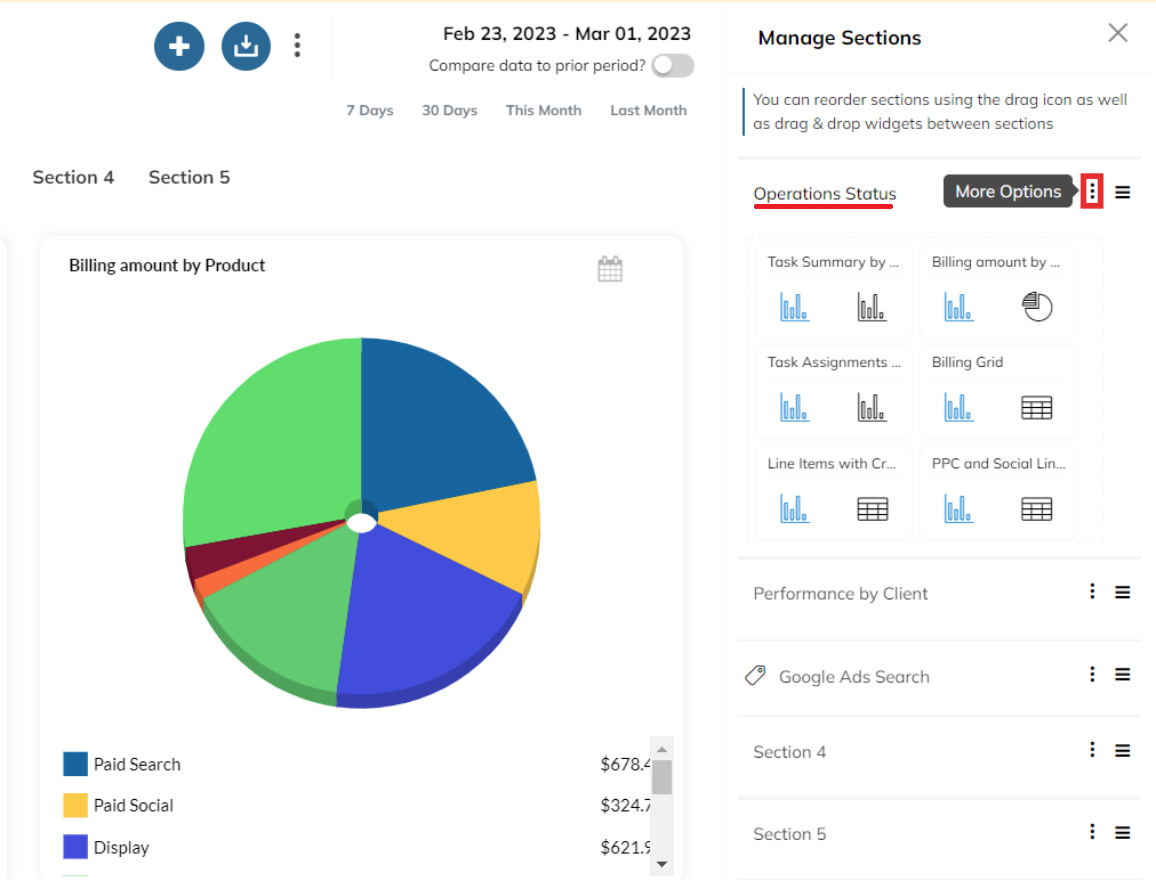The height and width of the screenshot is (880, 1156).
Task: Click drag handle icon for Operations Status
Action: 1122,192
